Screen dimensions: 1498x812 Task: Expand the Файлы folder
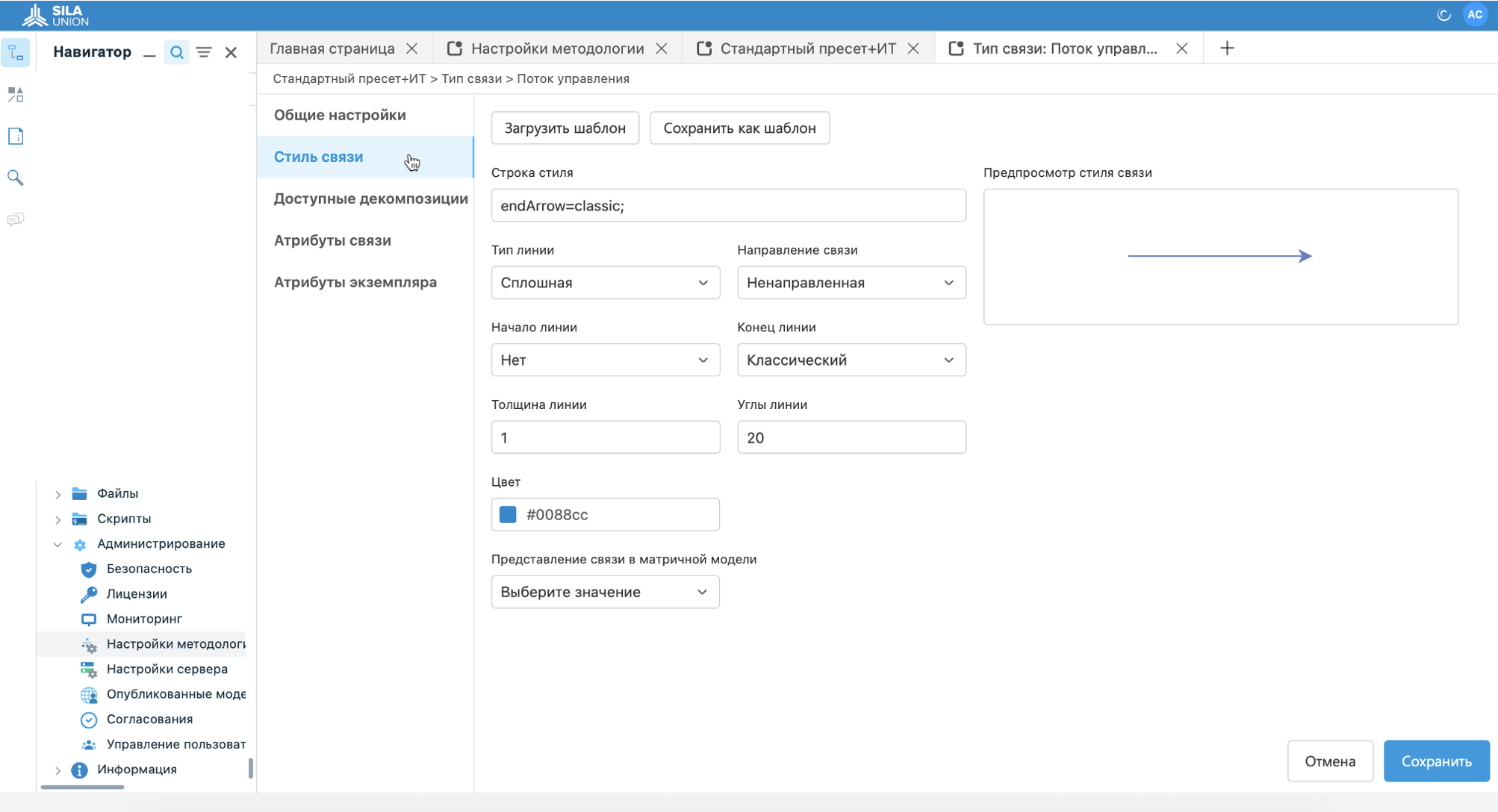coord(58,494)
